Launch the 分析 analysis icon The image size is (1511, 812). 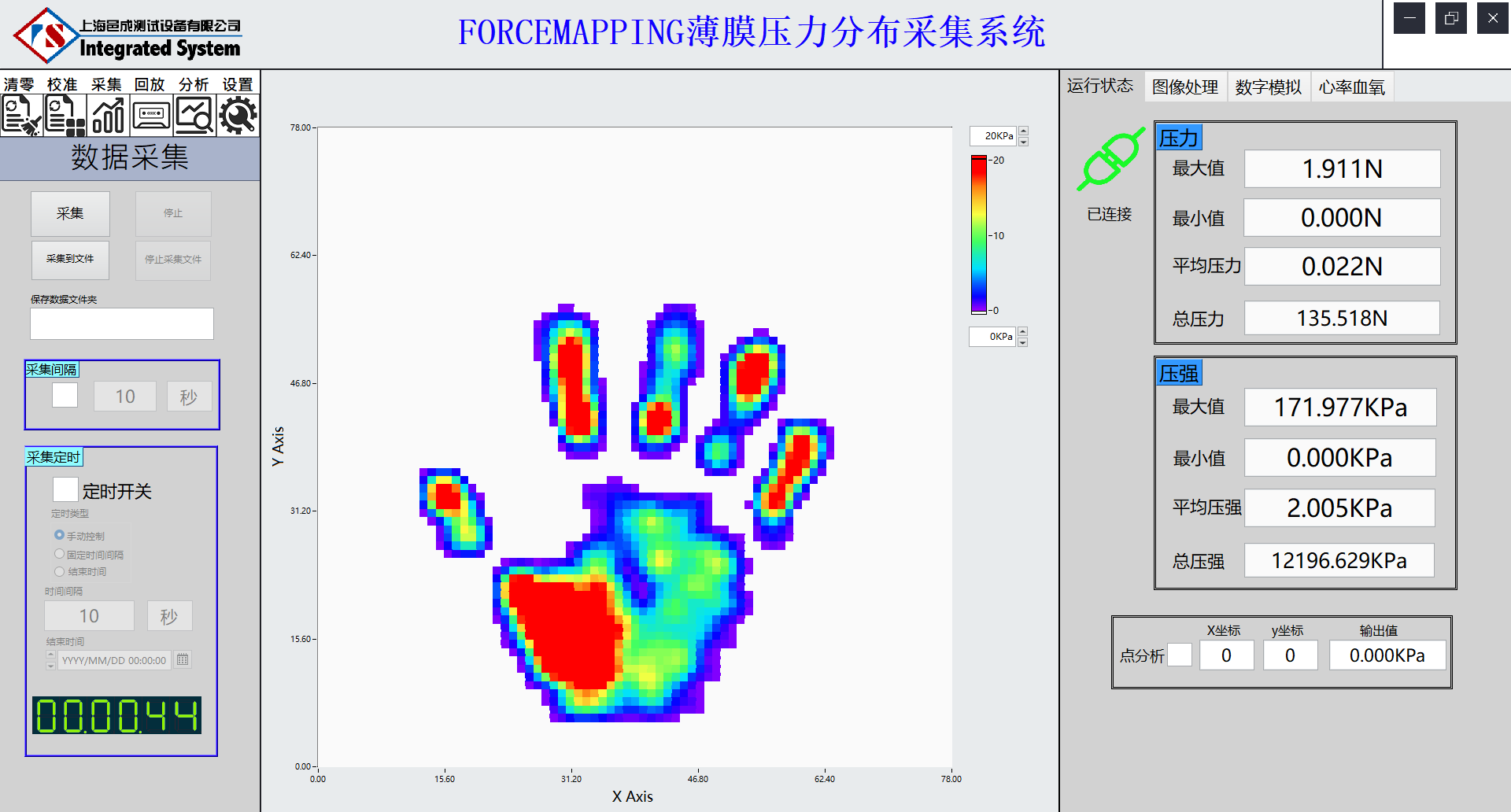(x=194, y=115)
